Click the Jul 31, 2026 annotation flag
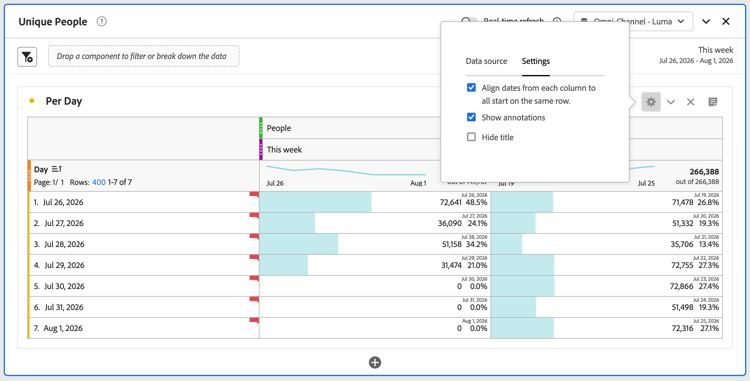 (x=254, y=300)
